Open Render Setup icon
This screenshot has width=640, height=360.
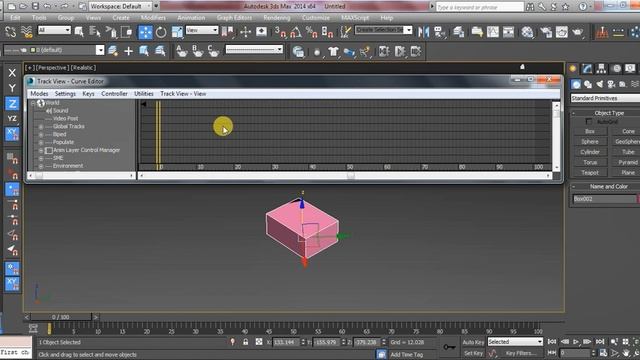click(x=546, y=32)
